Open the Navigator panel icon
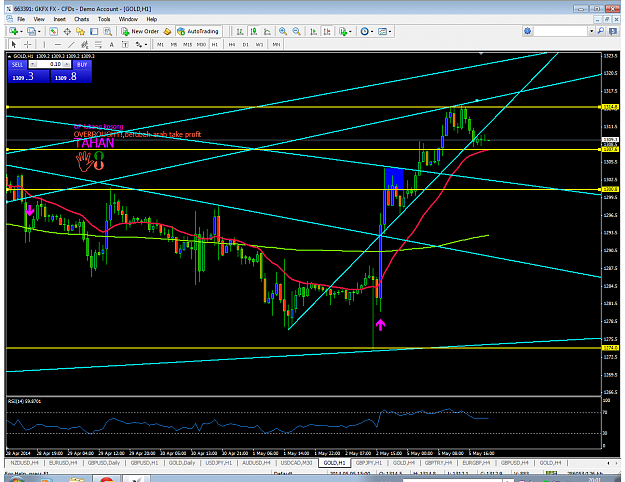 [80, 31]
